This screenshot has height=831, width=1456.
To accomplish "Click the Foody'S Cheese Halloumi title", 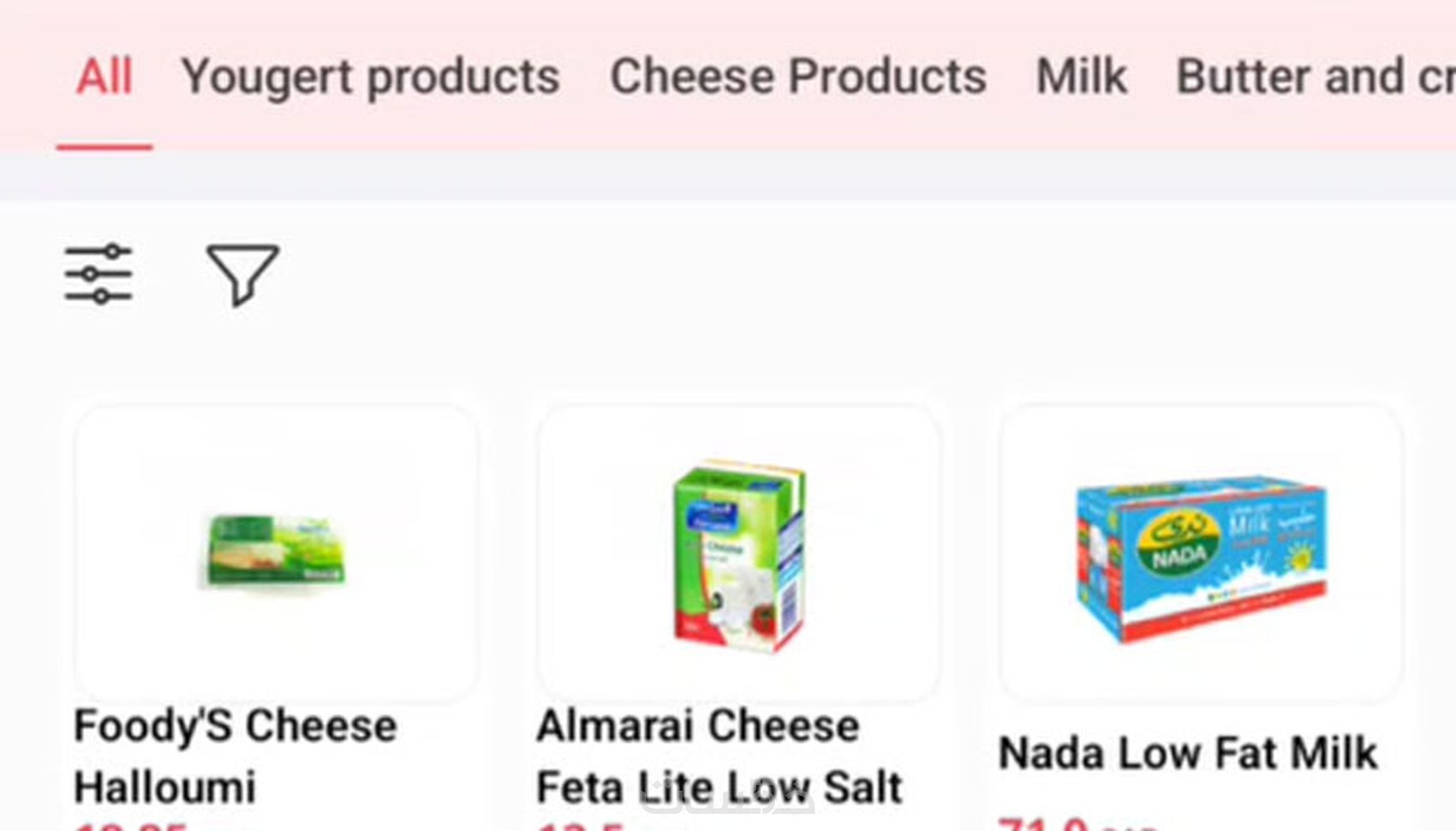I will point(236,756).
